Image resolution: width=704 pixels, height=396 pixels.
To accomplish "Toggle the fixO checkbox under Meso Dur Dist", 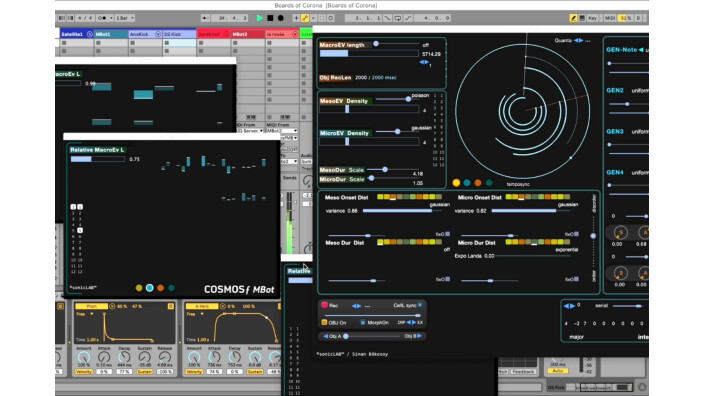I will [448, 279].
